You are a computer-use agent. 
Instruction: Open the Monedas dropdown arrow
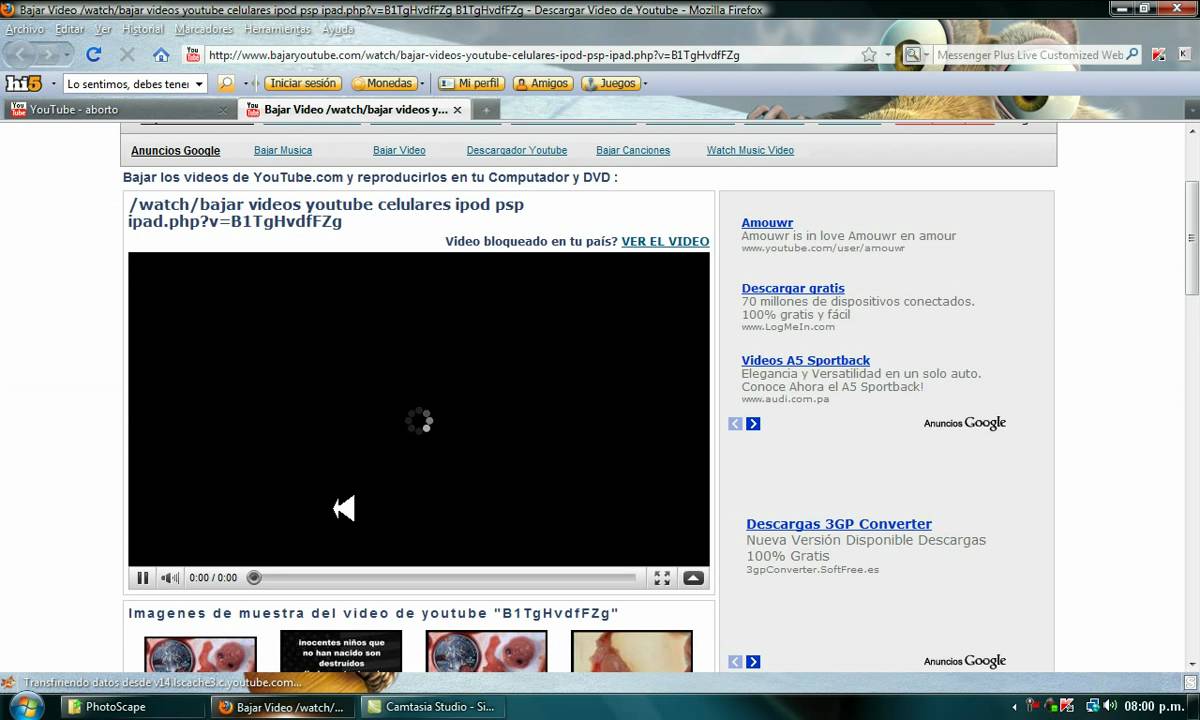tap(422, 84)
